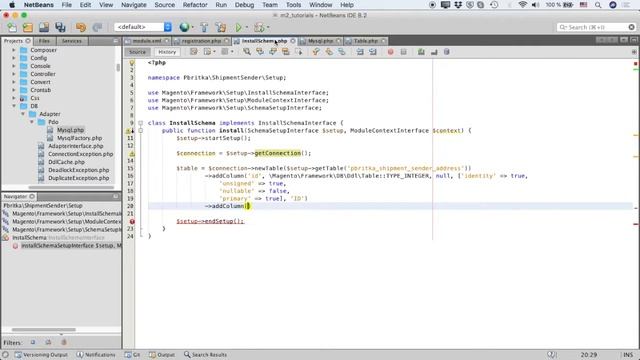Expand the Console folder
Viewport: 640px width, 360px height.
[13, 66]
